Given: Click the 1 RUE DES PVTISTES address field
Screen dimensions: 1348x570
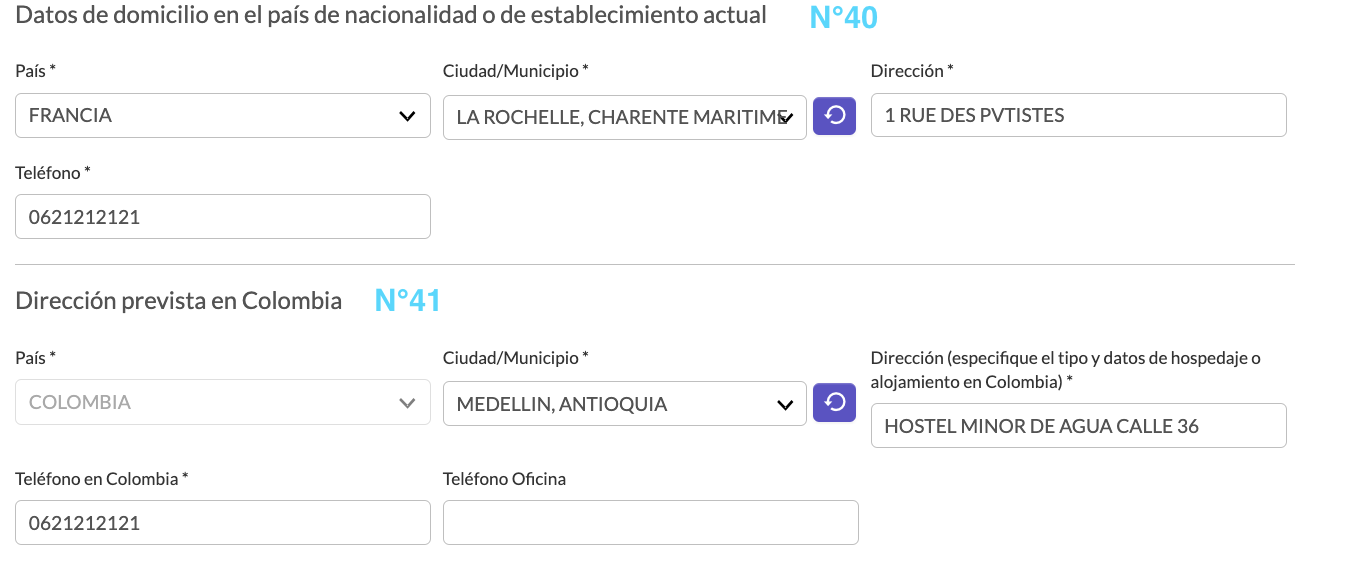Looking at the screenshot, I should tap(1079, 115).
